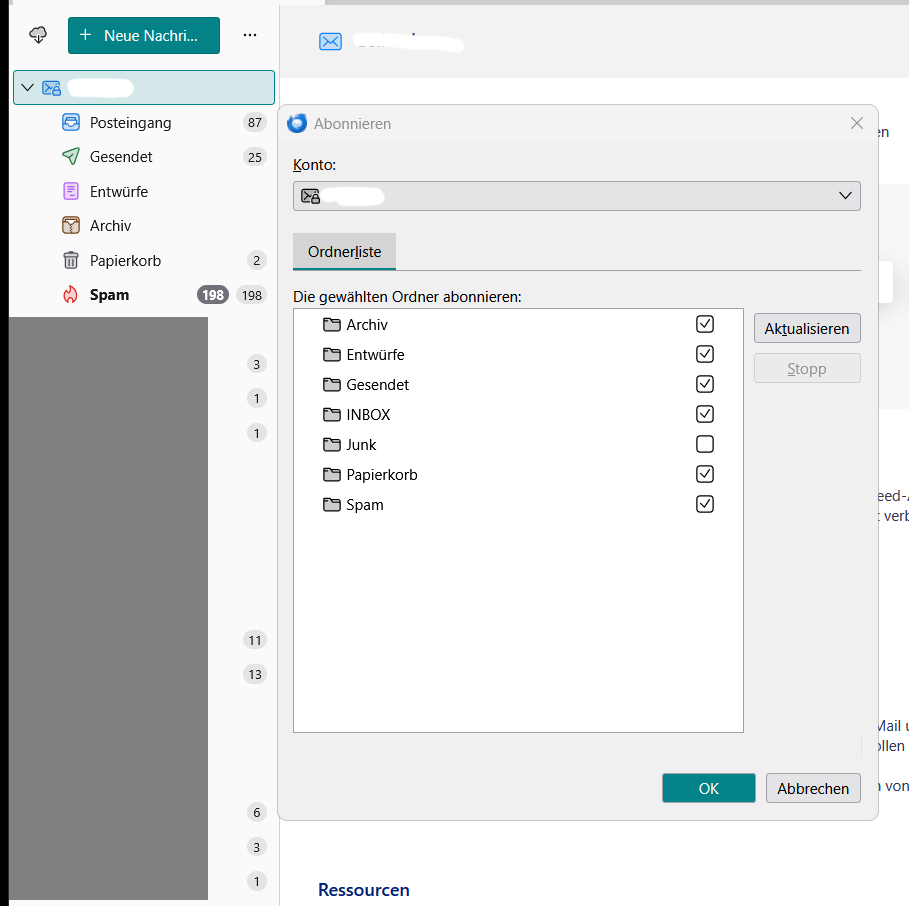Viewport: 909px width, 906px height.
Task: Close the Abonnieren dialog
Action: [857, 123]
